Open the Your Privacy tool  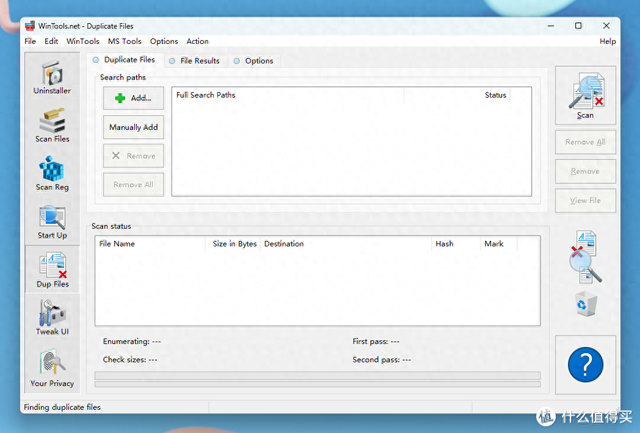(52, 368)
